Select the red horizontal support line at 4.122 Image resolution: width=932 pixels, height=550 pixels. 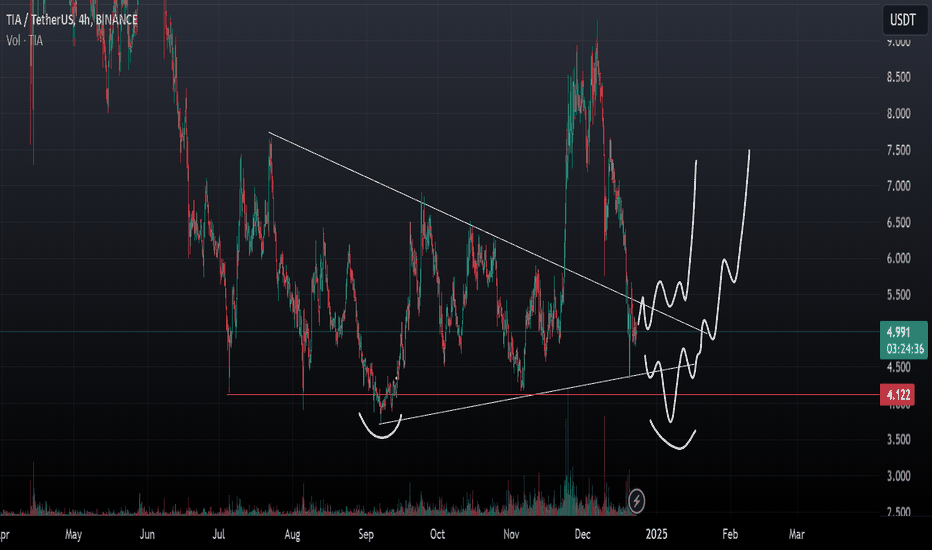[x=553, y=394]
